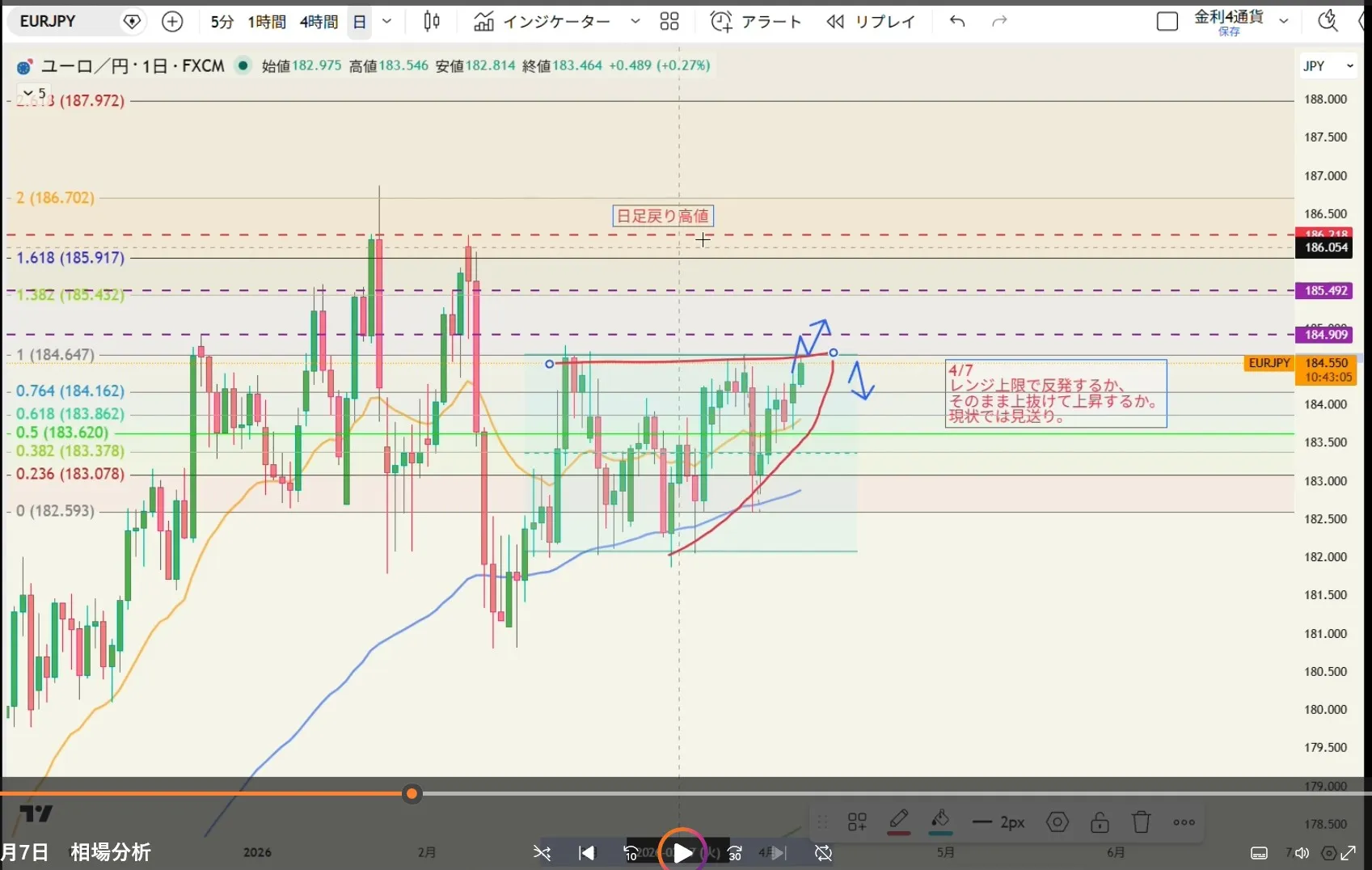Click the 0.5 (183.620) Fibonacci level
This screenshot has width=1372, height=870.
coord(62,433)
